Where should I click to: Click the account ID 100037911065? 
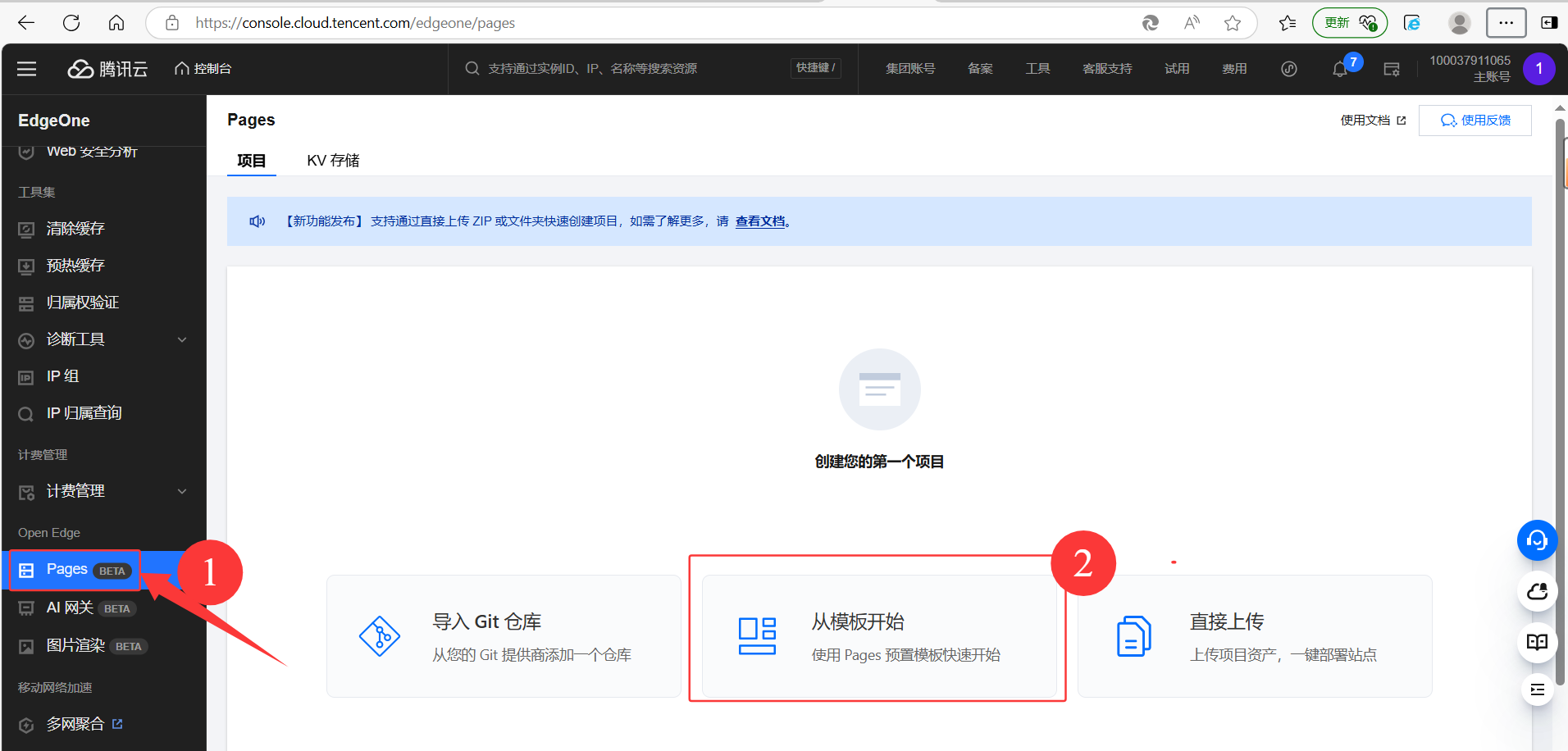[x=1470, y=61]
